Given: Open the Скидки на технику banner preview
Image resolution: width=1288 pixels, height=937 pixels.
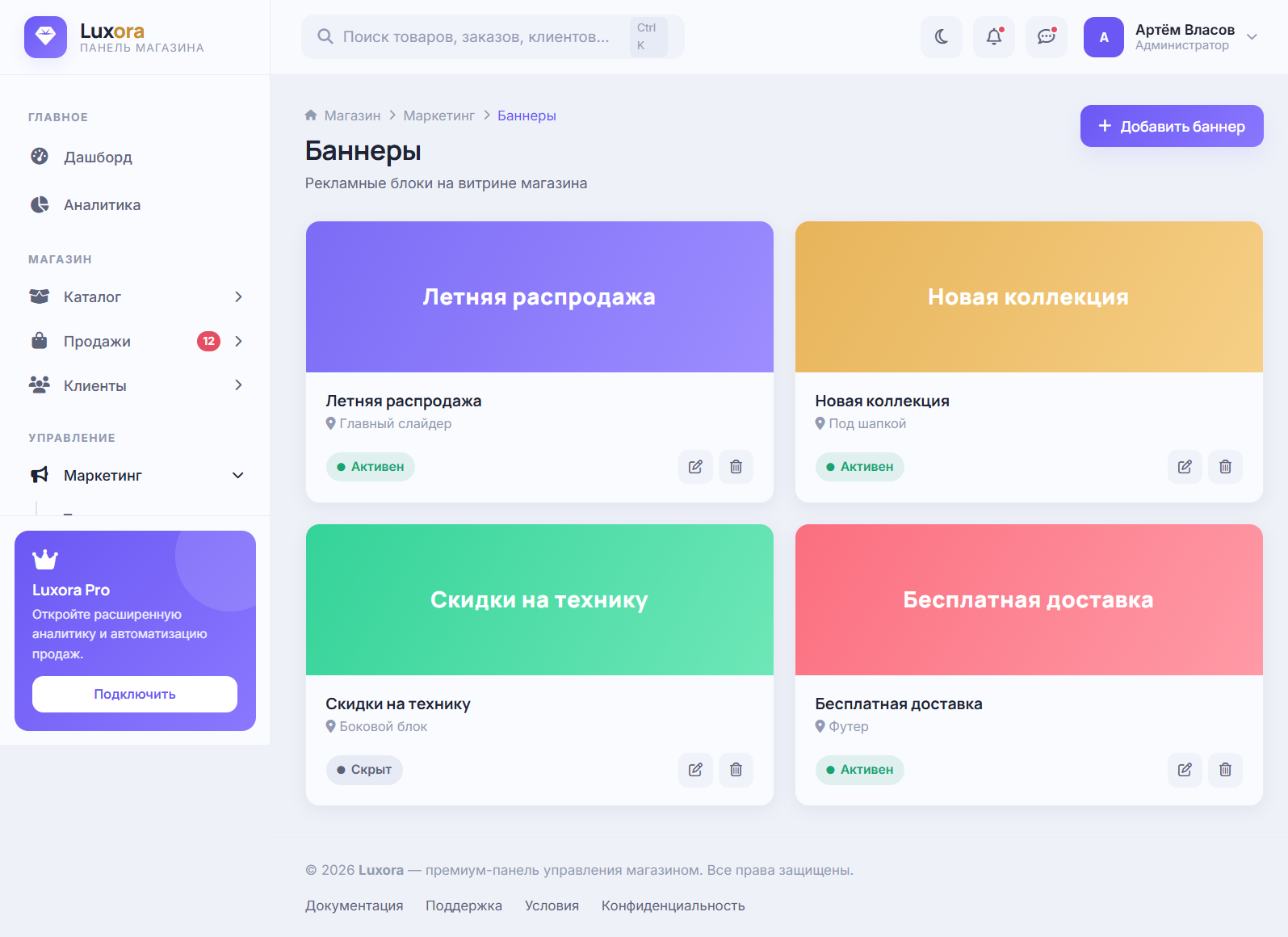Looking at the screenshot, I should click(x=539, y=599).
